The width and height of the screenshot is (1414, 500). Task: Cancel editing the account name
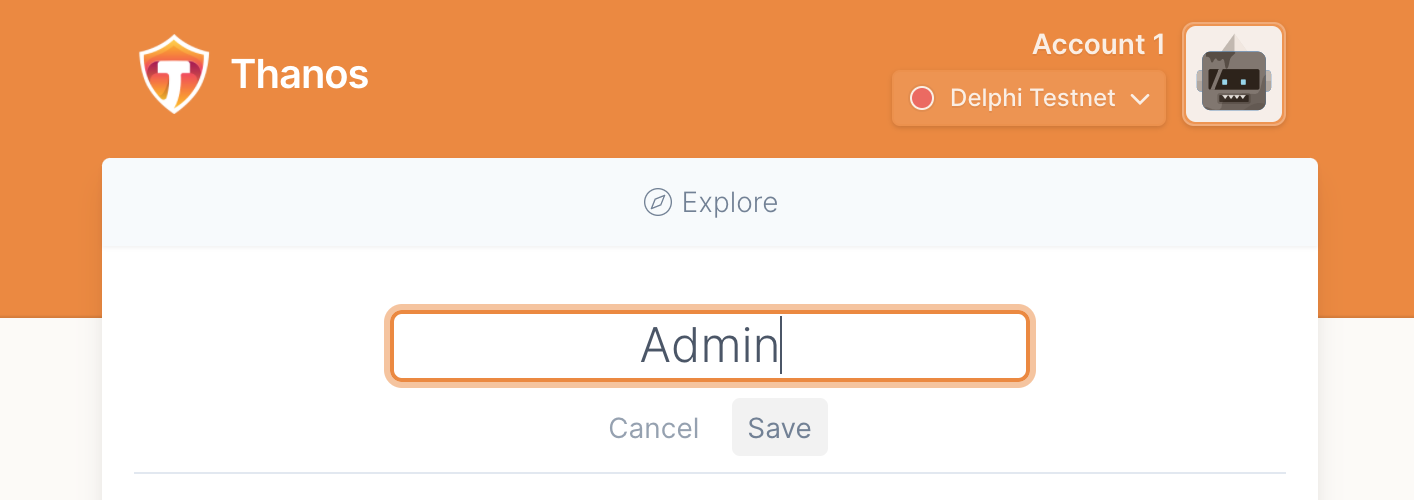pos(654,428)
